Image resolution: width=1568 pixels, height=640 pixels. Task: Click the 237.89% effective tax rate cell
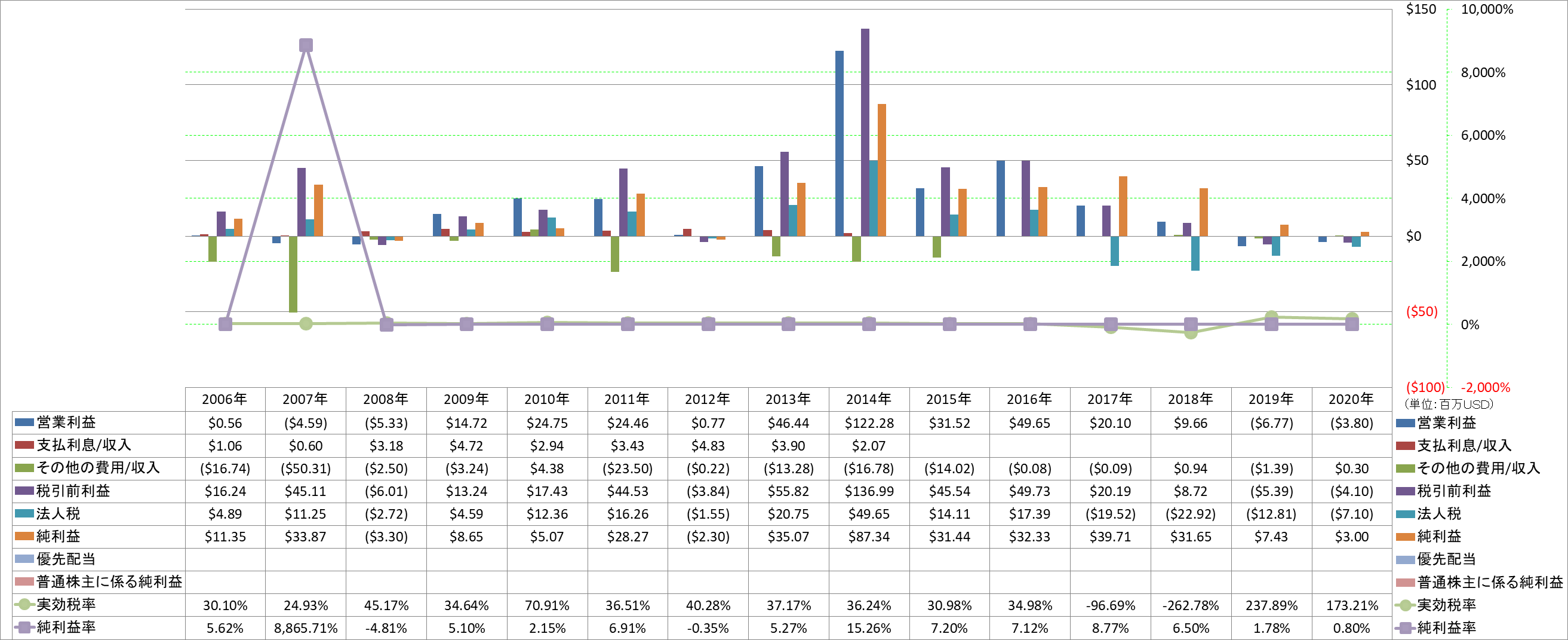click(x=1272, y=605)
